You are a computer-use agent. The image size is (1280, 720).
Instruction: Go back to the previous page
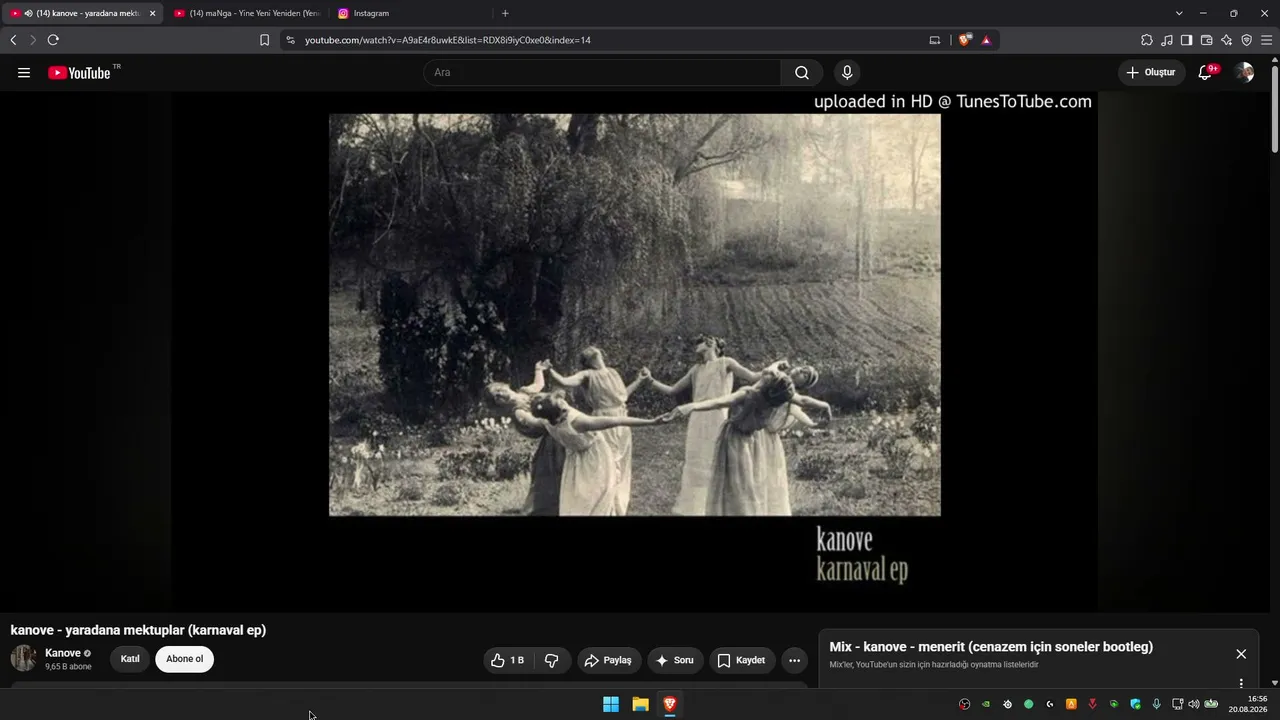tap(13, 40)
